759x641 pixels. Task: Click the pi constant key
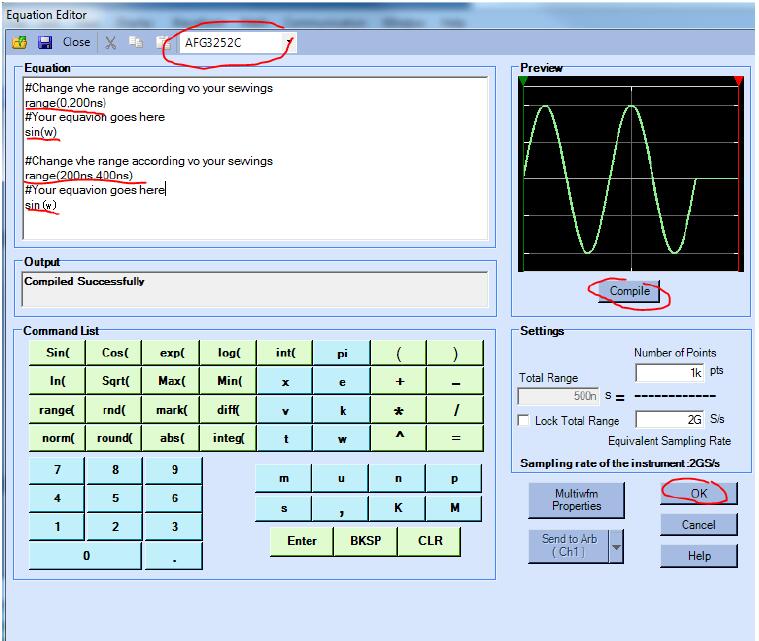(342, 353)
